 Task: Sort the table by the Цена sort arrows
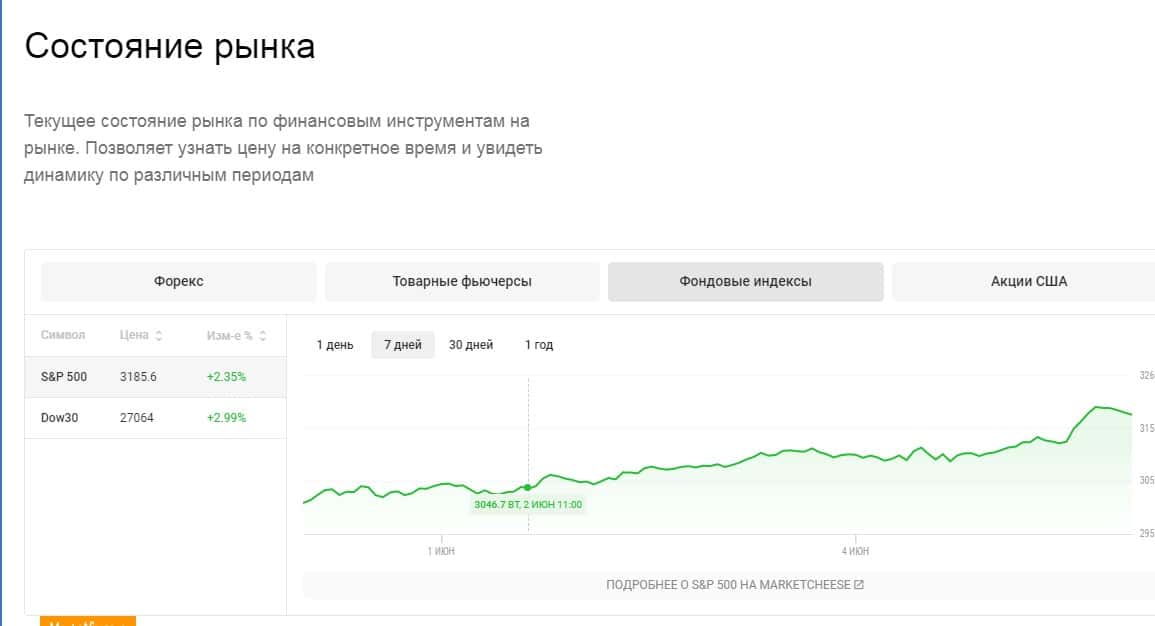point(158,336)
